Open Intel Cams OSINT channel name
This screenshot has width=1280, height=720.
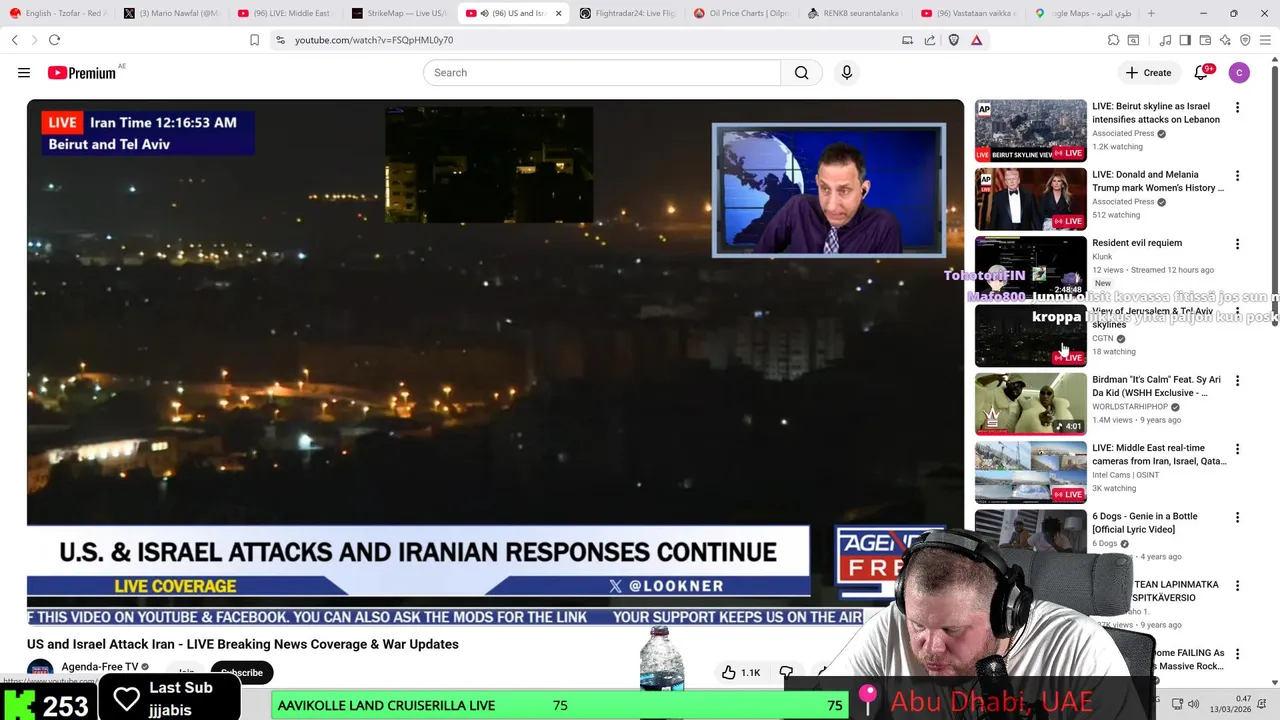(x=1125, y=475)
